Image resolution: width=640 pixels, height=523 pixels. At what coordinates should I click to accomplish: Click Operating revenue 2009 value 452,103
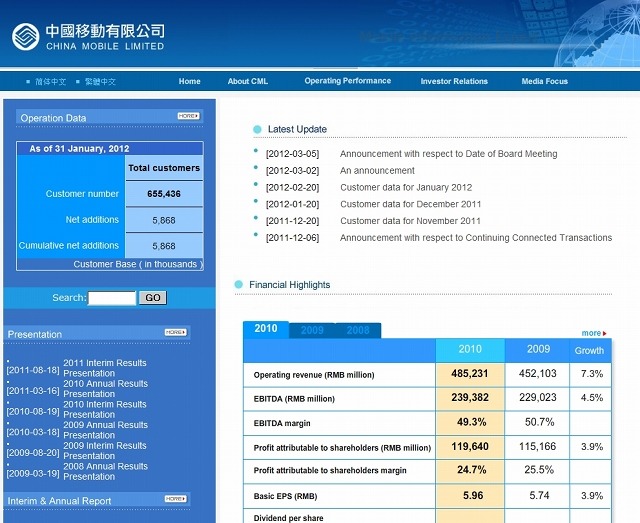coord(538,374)
